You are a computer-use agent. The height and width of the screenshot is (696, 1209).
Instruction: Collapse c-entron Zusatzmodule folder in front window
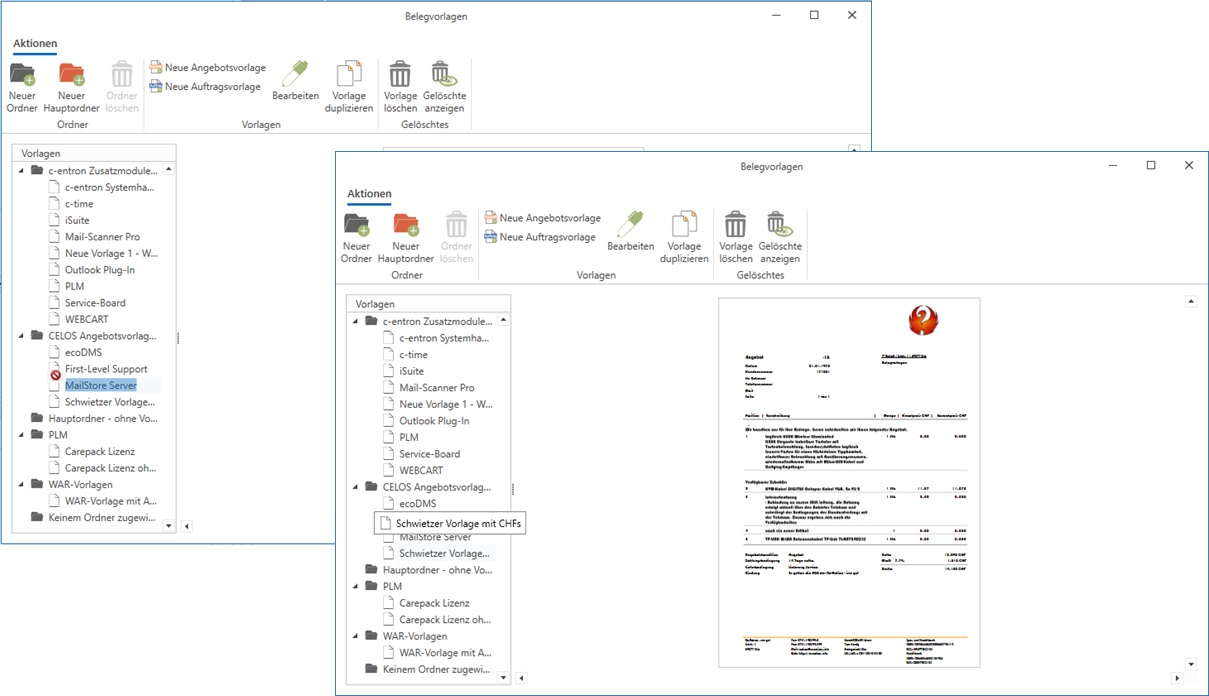click(x=355, y=321)
